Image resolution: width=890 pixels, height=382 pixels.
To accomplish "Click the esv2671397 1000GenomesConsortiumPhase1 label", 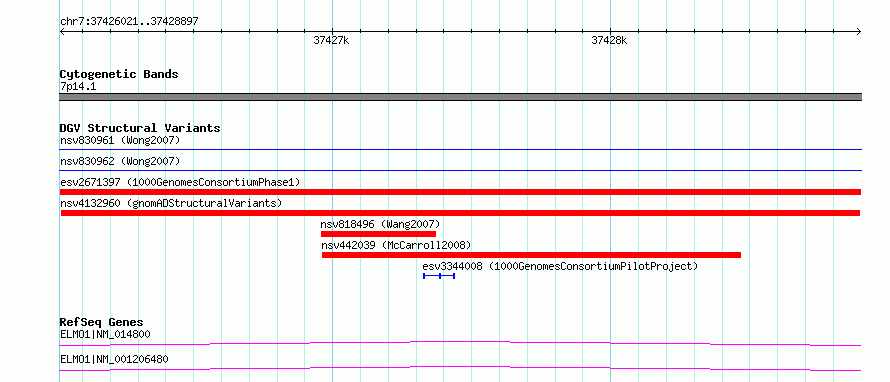I will 180,182.
